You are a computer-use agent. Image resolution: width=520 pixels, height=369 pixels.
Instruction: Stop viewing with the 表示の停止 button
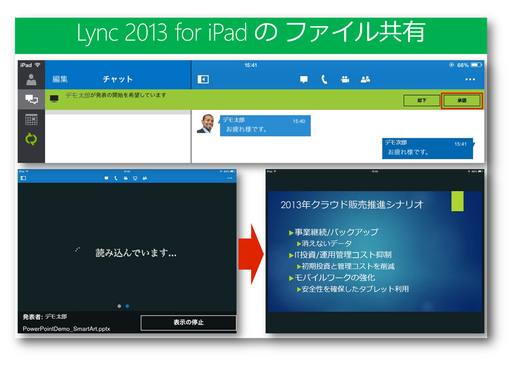[189, 322]
